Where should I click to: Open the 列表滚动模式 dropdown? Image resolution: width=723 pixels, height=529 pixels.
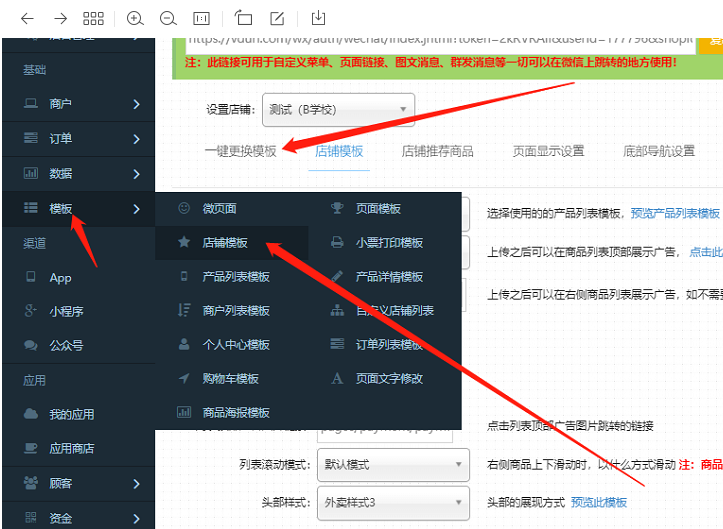point(391,465)
